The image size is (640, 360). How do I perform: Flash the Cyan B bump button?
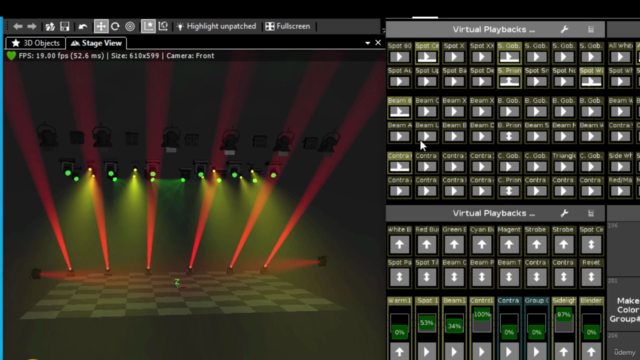tap(482, 244)
